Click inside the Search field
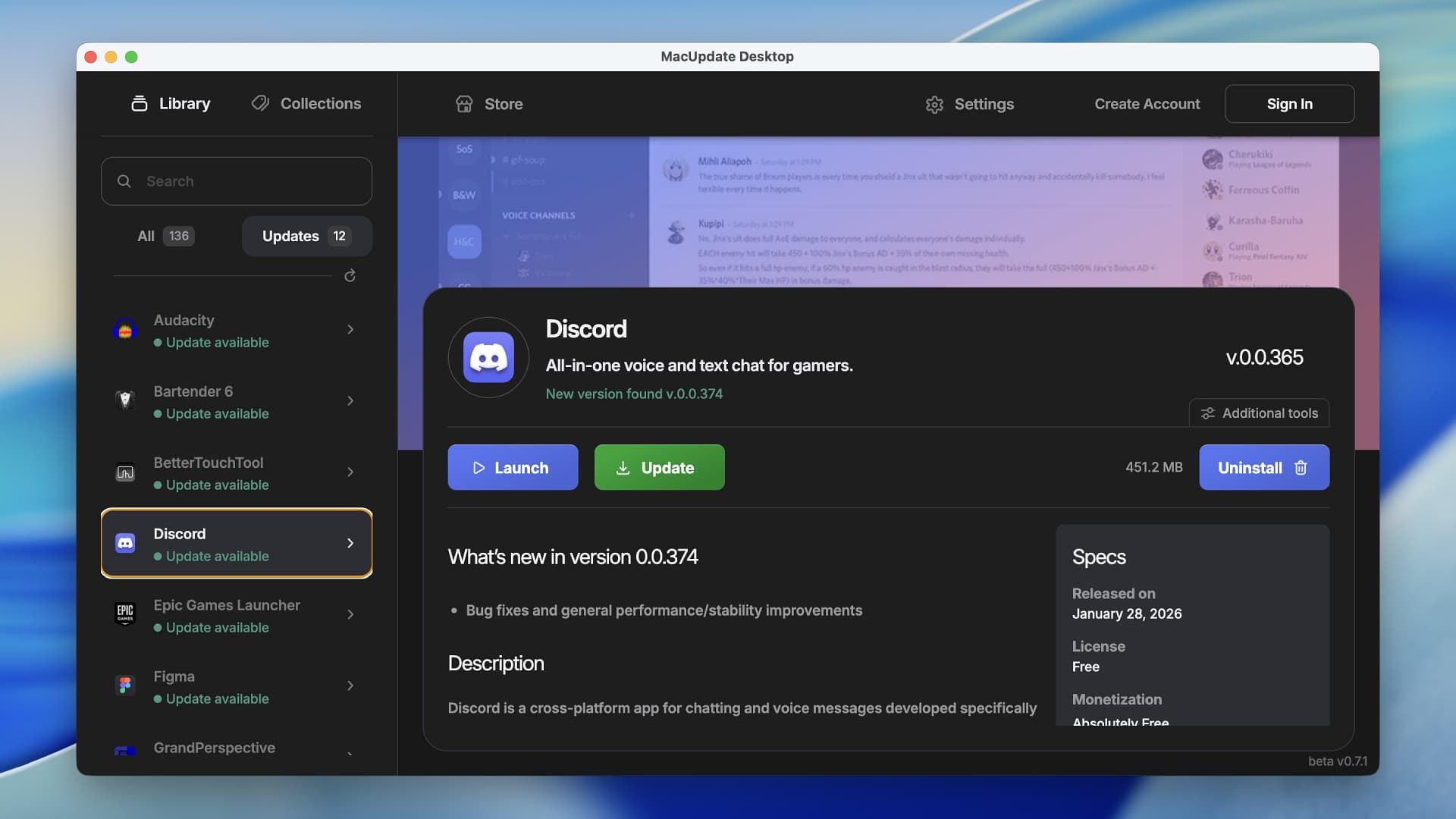This screenshot has height=819, width=1456. tap(236, 180)
